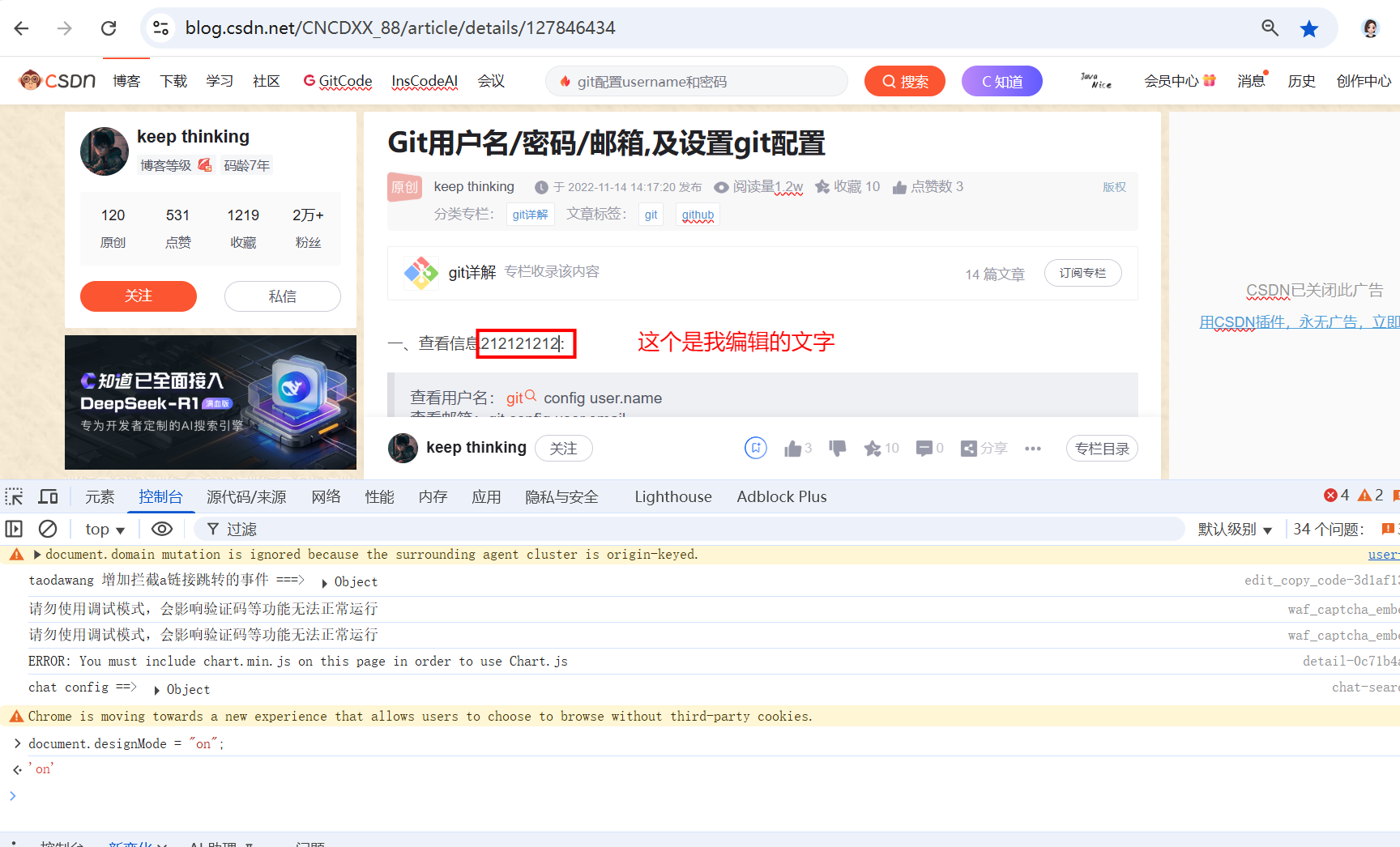The image size is (1400, 847).
Task: Open the 默认级别 log level dropdown
Action: (1234, 528)
